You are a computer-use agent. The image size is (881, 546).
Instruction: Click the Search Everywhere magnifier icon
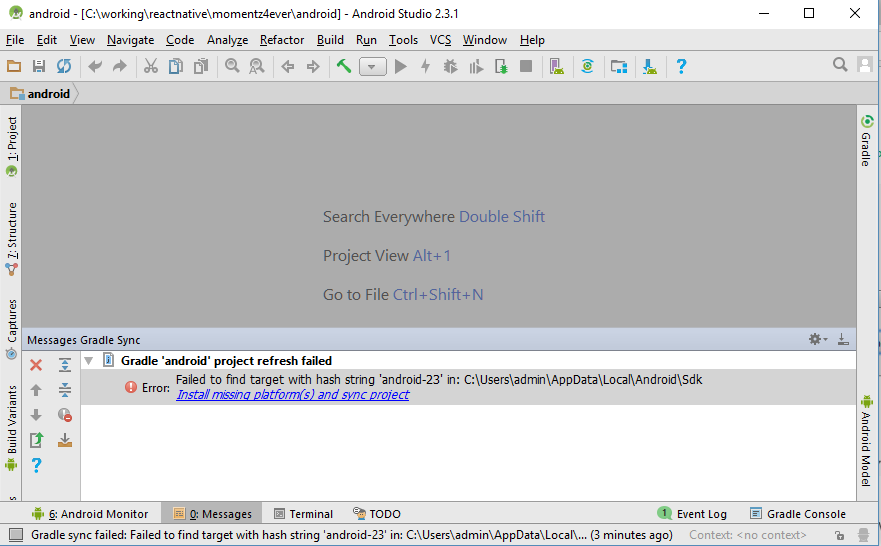[x=840, y=65]
